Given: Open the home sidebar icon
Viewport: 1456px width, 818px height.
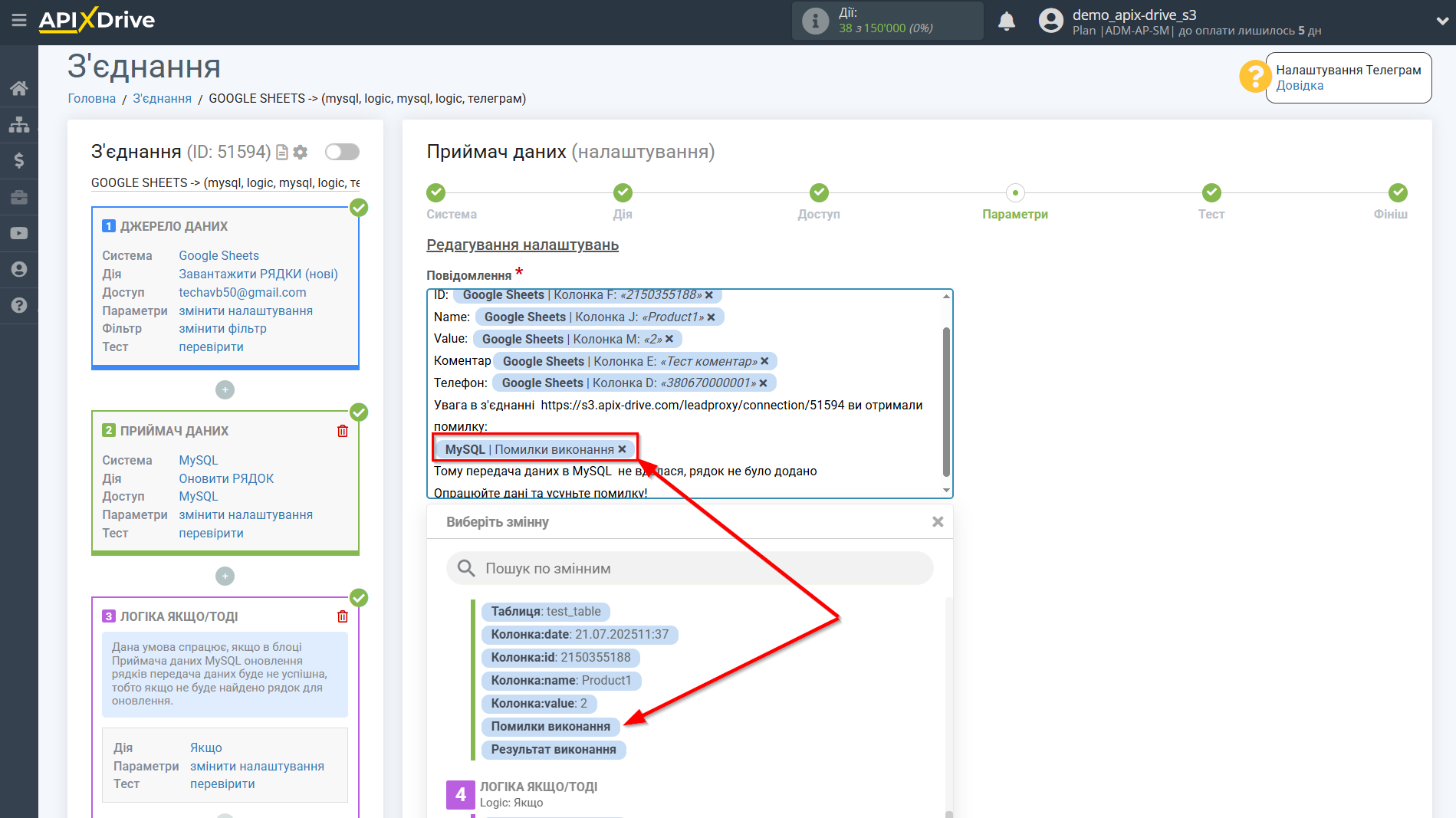Looking at the screenshot, I should (19, 88).
